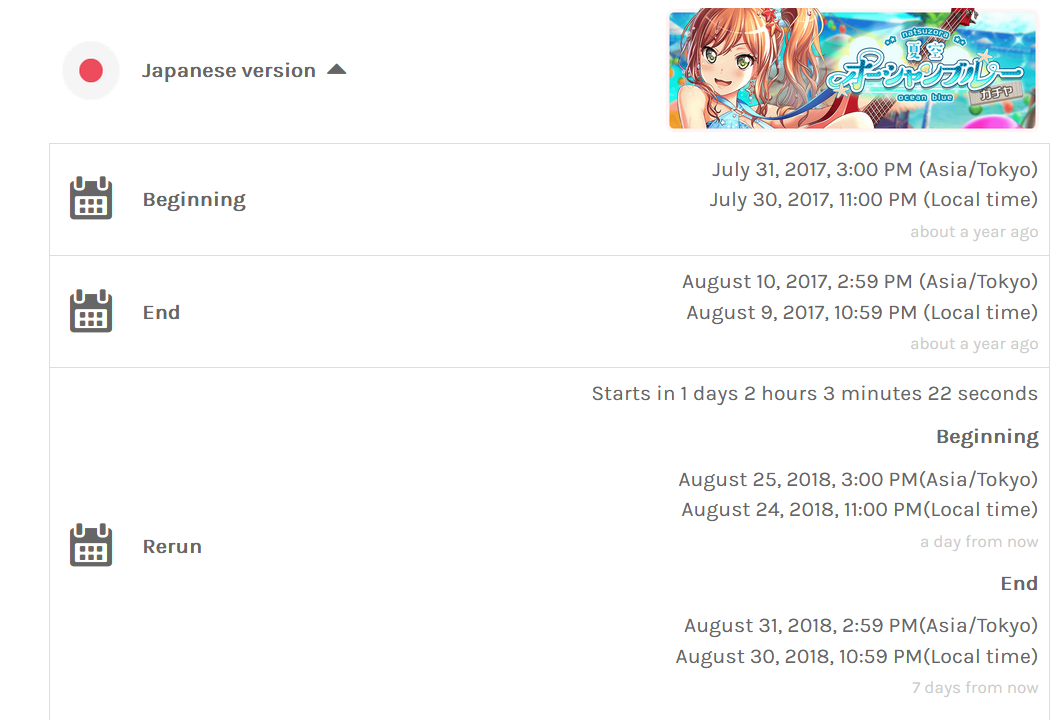Click the Rerun Beginning heading
Screen dimensions: 1059x720
tap(987, 436)
